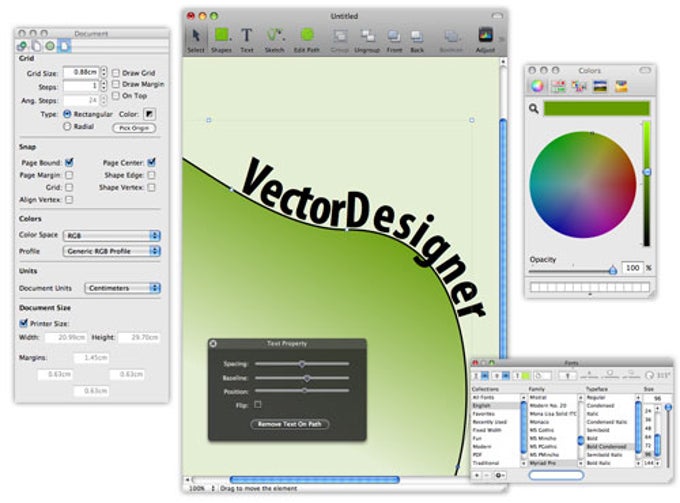Toggle Flip checkbox in Text Property
680x503 pixels.
[258, 404]
